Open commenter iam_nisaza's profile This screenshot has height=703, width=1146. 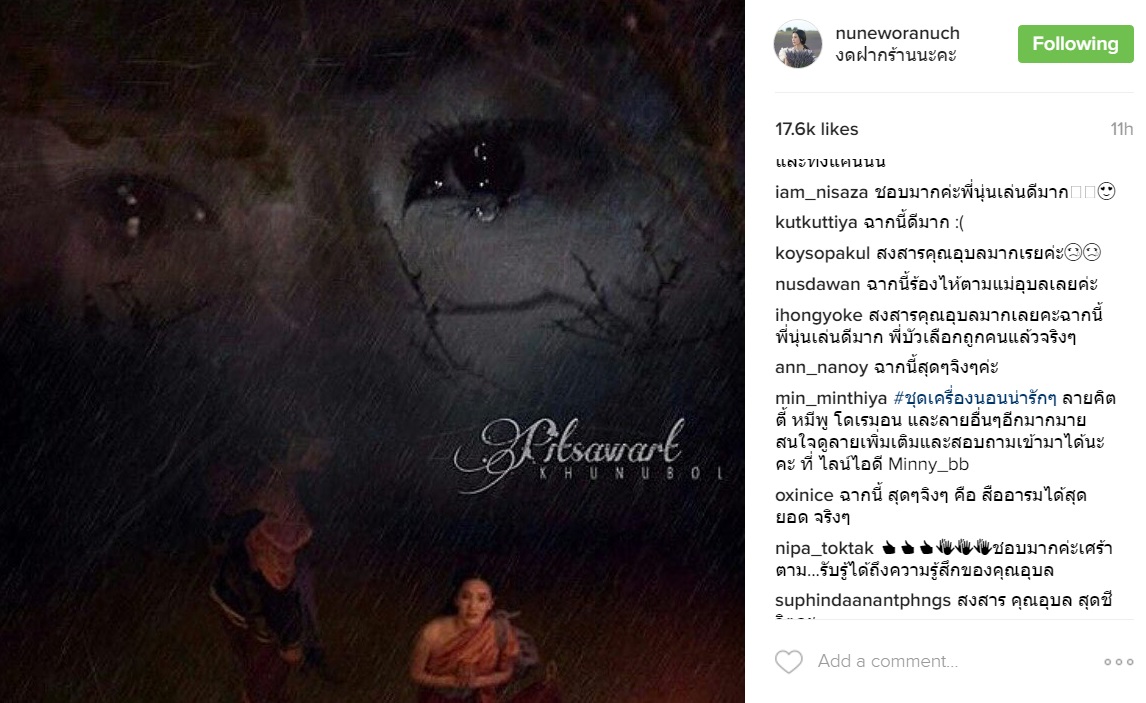pyautogui.click(x=821, y=192)
